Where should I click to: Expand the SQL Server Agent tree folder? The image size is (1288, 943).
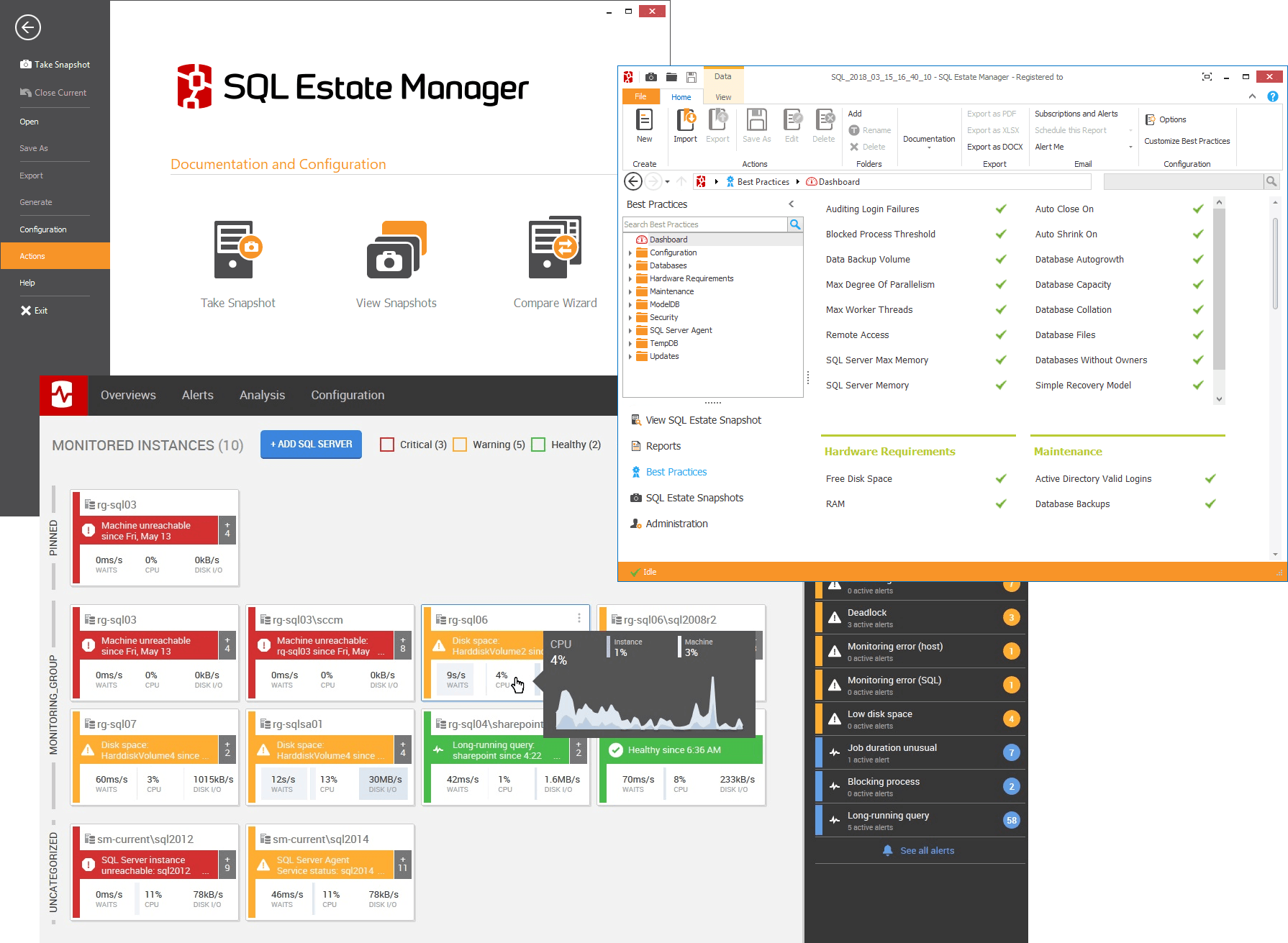630,331
